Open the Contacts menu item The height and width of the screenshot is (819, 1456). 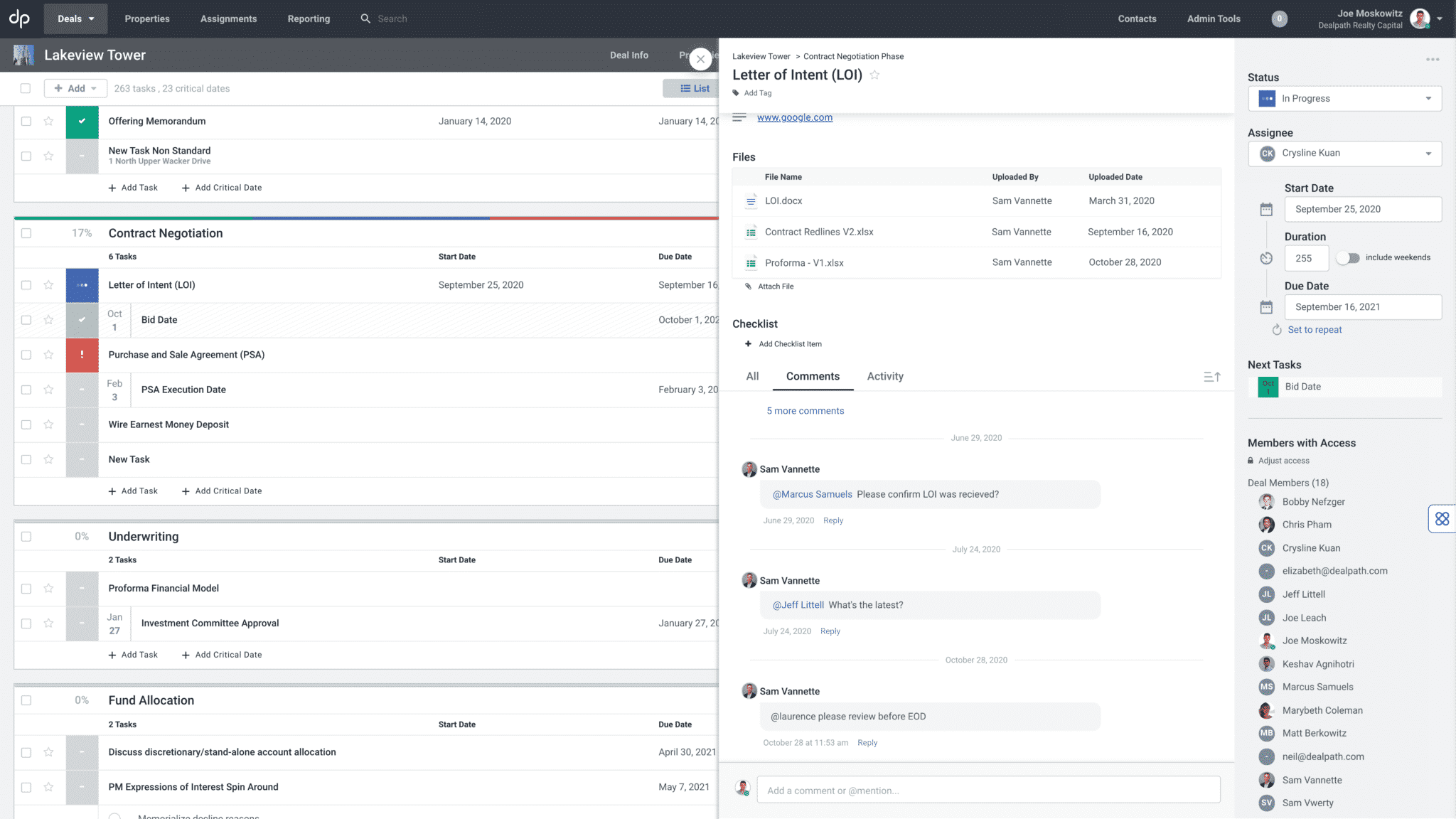(1137, 18)
